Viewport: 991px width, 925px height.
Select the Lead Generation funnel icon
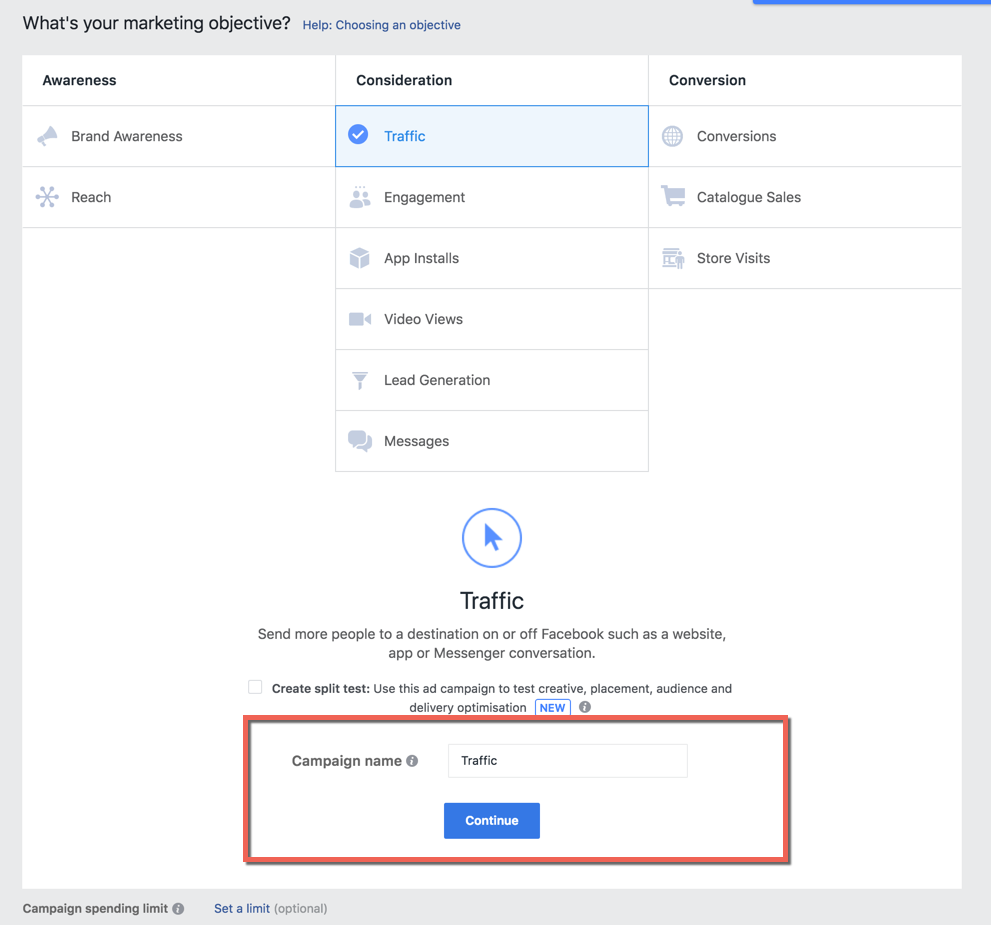coord(360,380)
